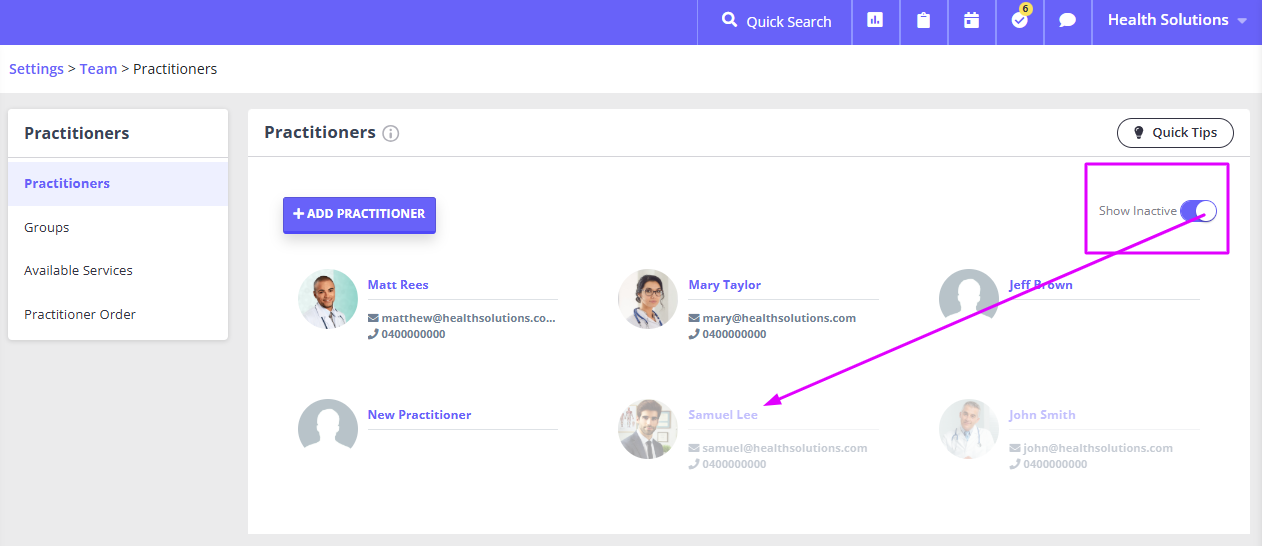Go to Practitioner Order in sidebar
The width and height of the screenshot is (1262, 546).
pyautogui.click(x=80, y=314)
